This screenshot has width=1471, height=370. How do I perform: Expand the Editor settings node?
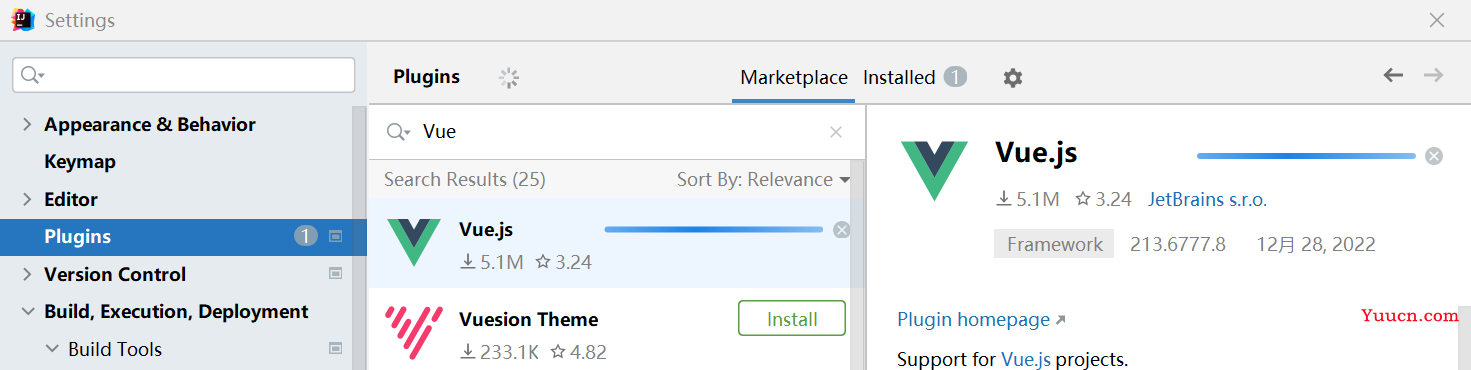(x=27, y=200)
